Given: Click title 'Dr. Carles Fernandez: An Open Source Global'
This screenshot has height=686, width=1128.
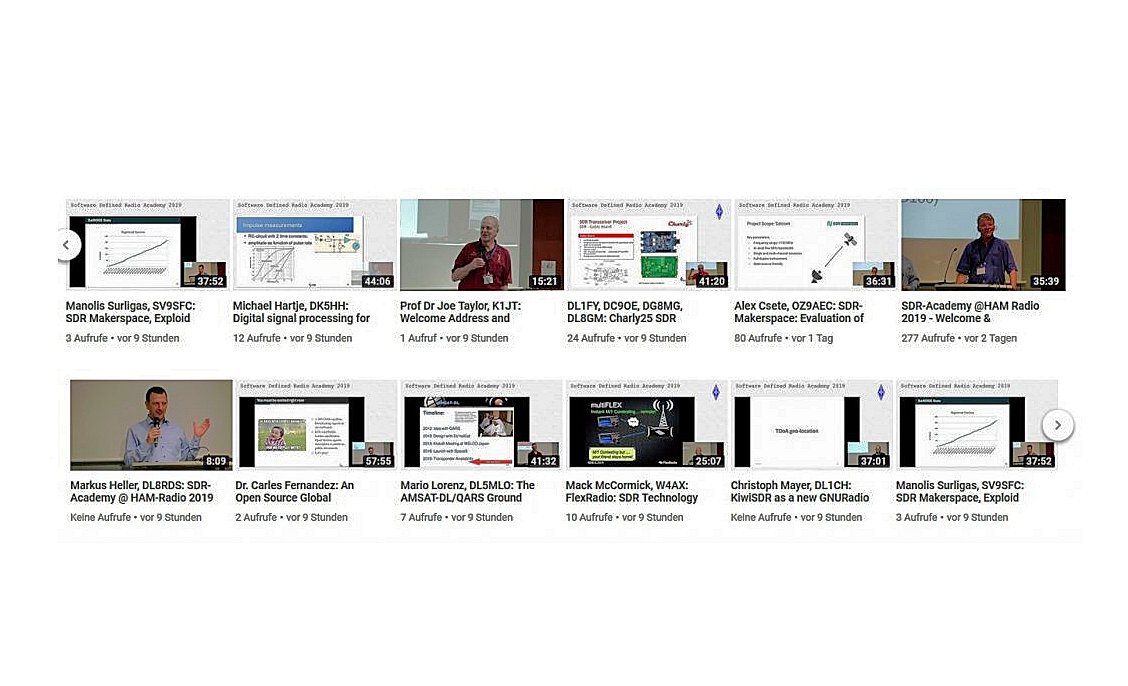Looking at the screenshot, I should click(294, 491).
